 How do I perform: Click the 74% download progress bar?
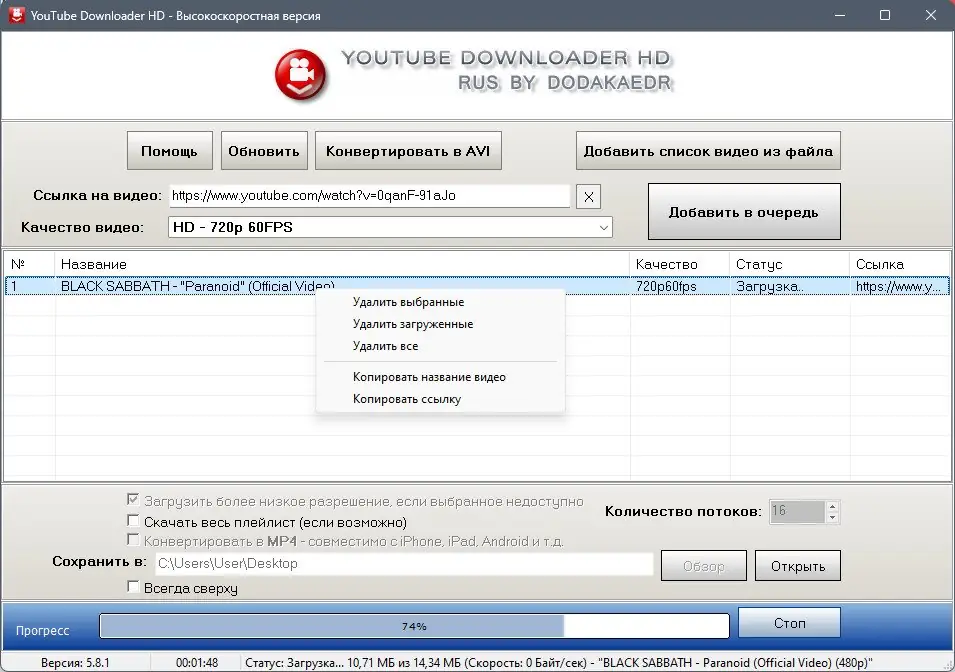[x=414, y=626]
